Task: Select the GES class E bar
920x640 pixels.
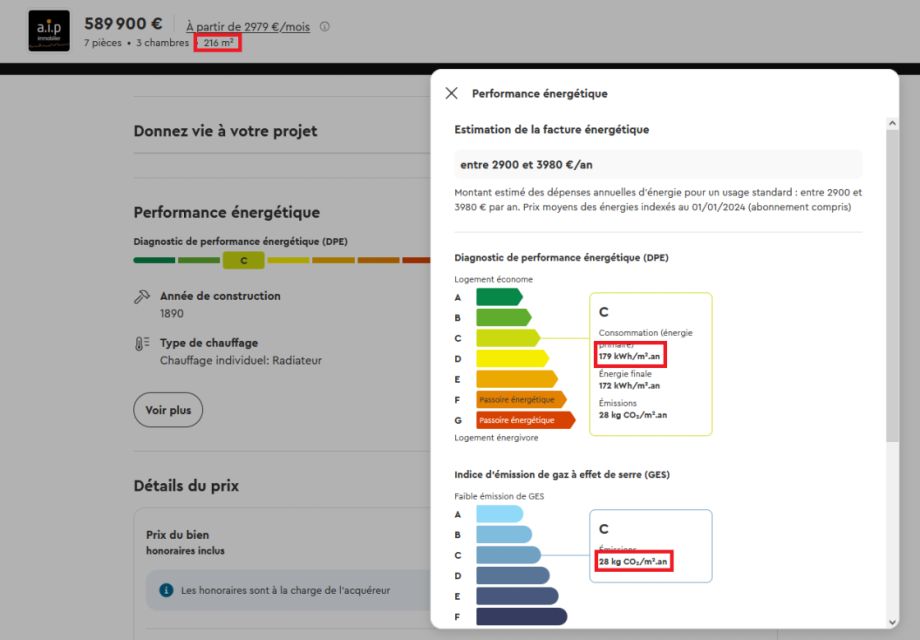Action: [x=517, y=597]
